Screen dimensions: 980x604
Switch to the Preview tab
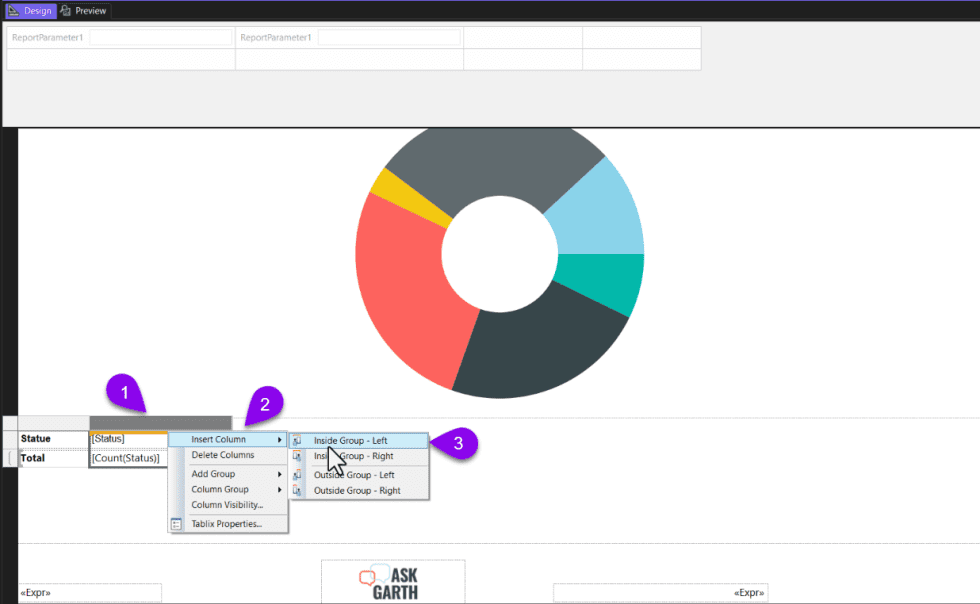point(84,11)
